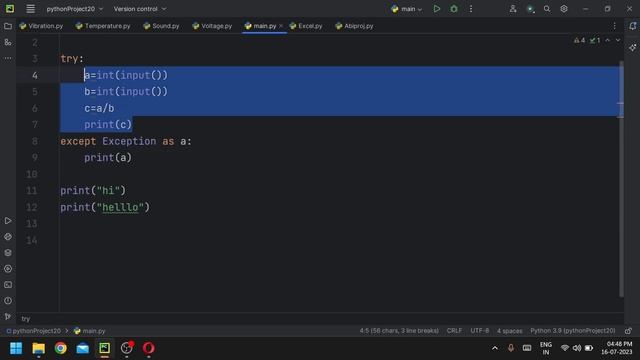
Task: Click gutter line number 8
Action: 35,141
